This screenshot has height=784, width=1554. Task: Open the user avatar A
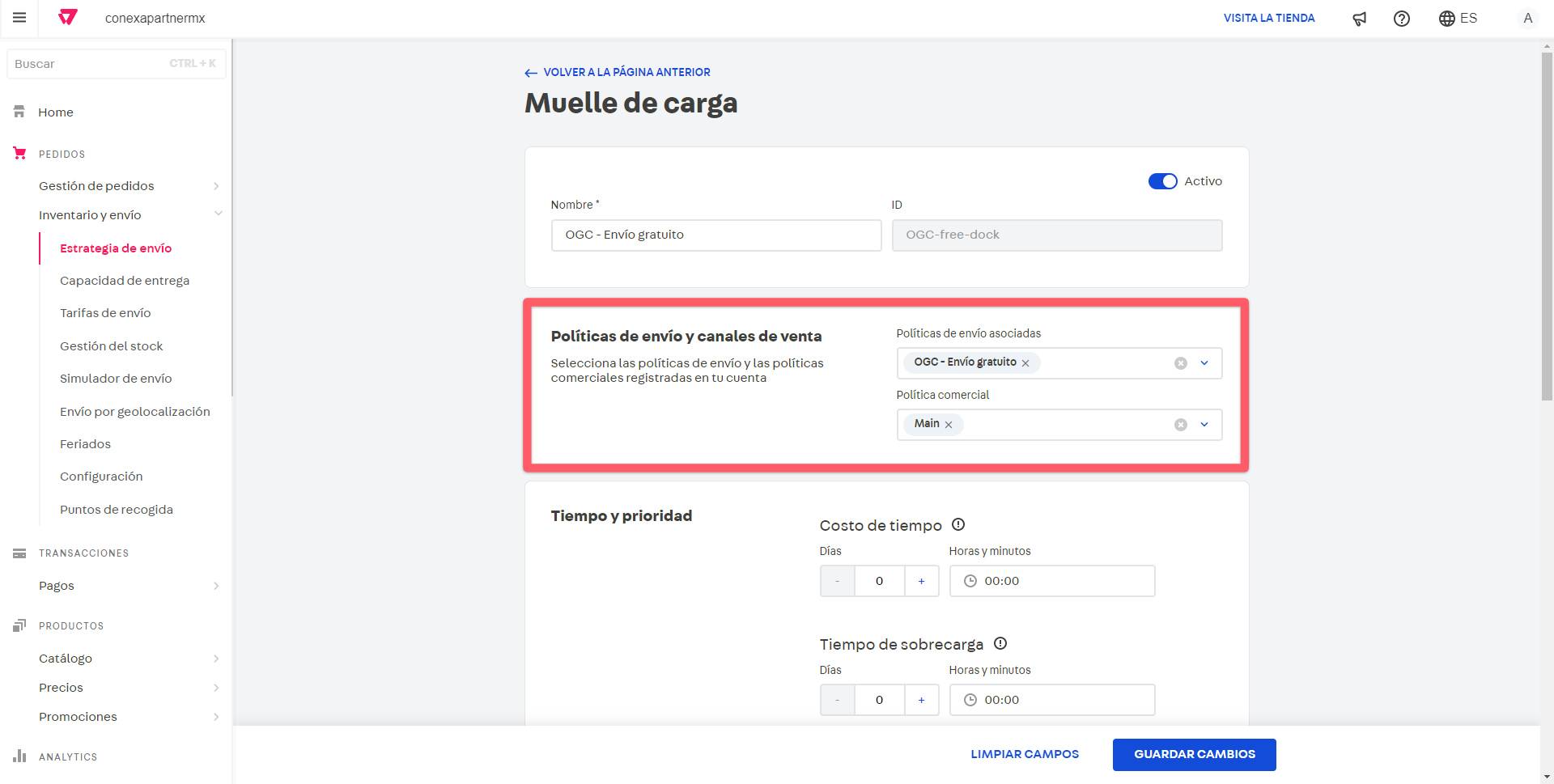click(1528, 18)
